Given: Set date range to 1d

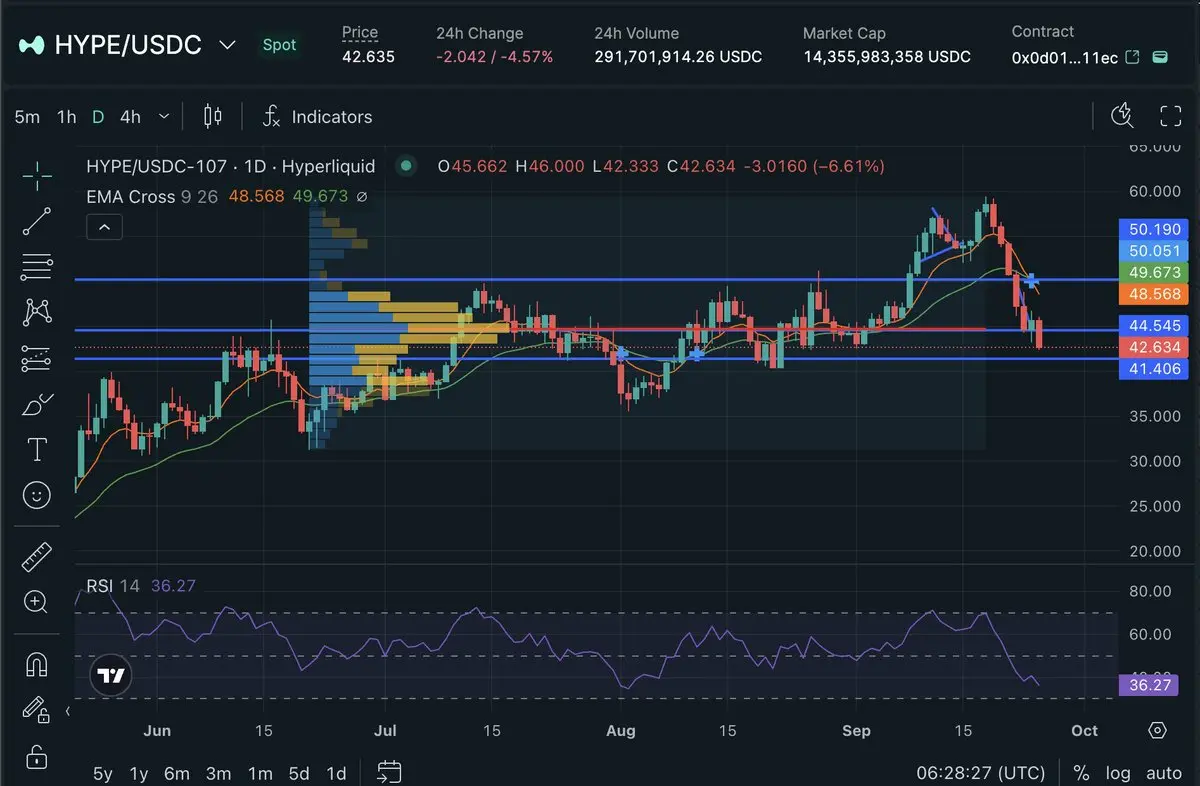Looking at the screenshot, I should coord(337,773).
